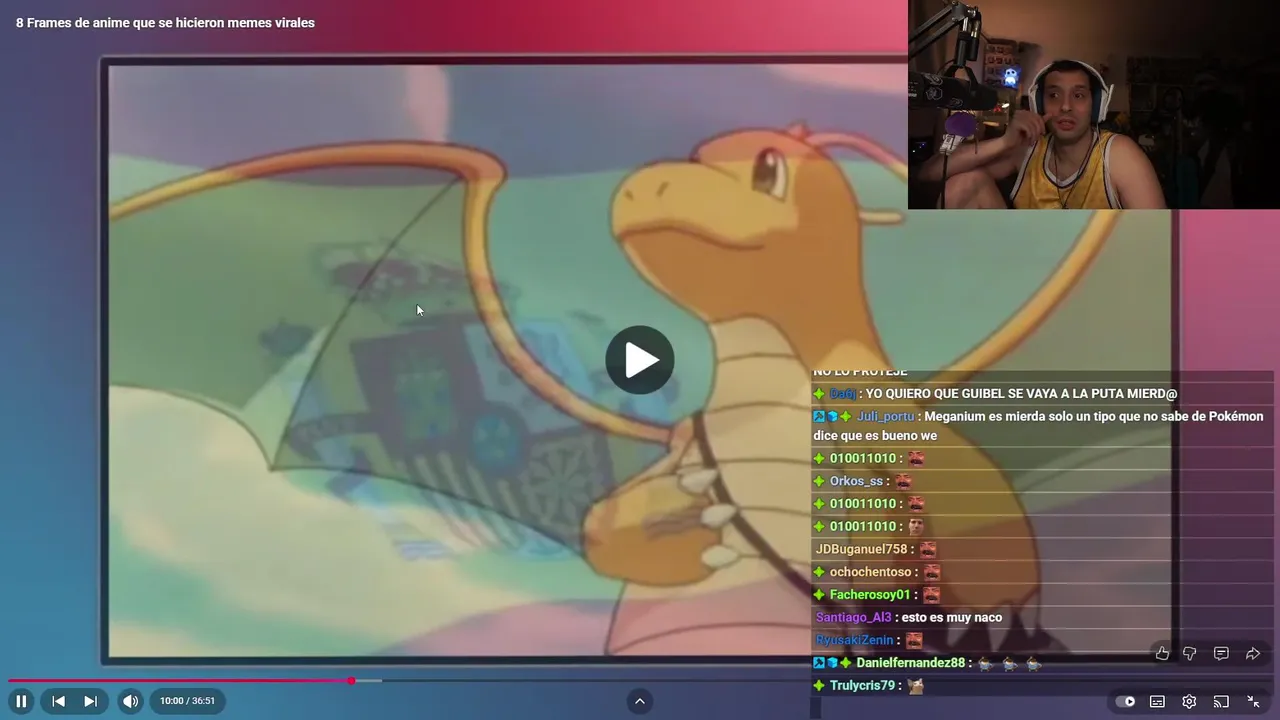Skip to the next video
The width and height of the screenshot is (1280, 720).
click(90, 701)
